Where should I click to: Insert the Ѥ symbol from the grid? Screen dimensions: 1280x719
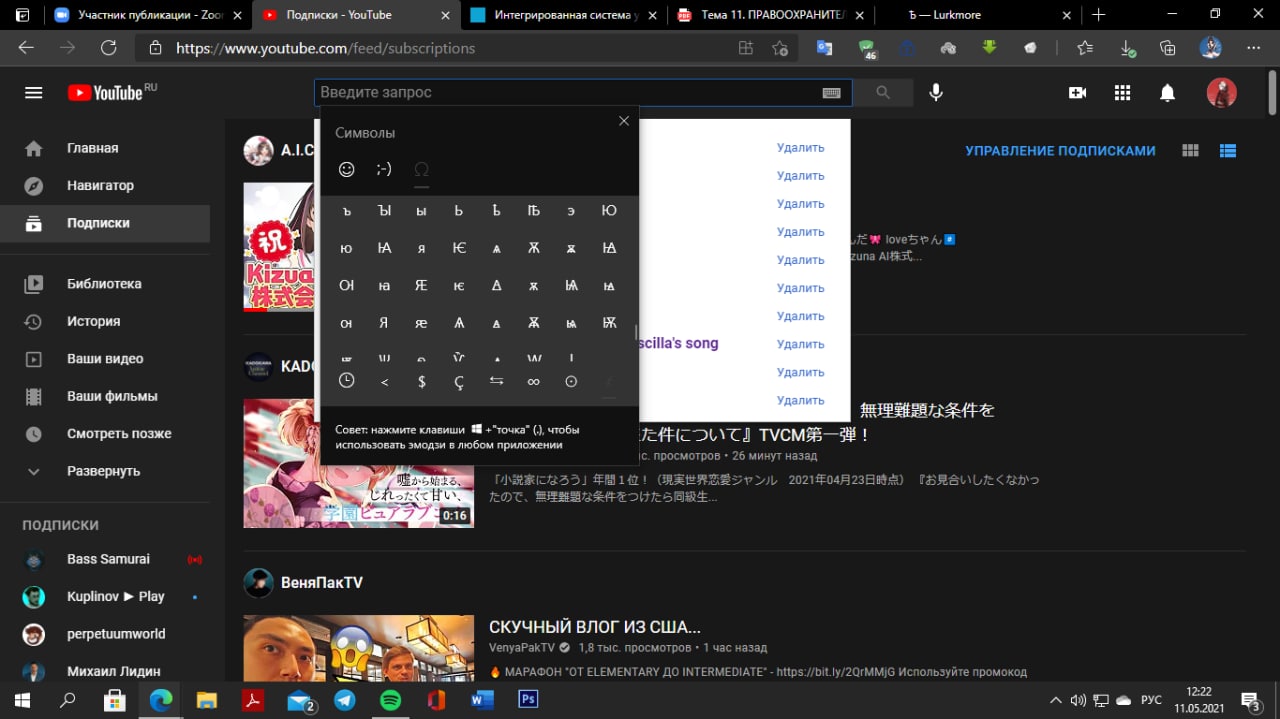click(x=459, y=248)
